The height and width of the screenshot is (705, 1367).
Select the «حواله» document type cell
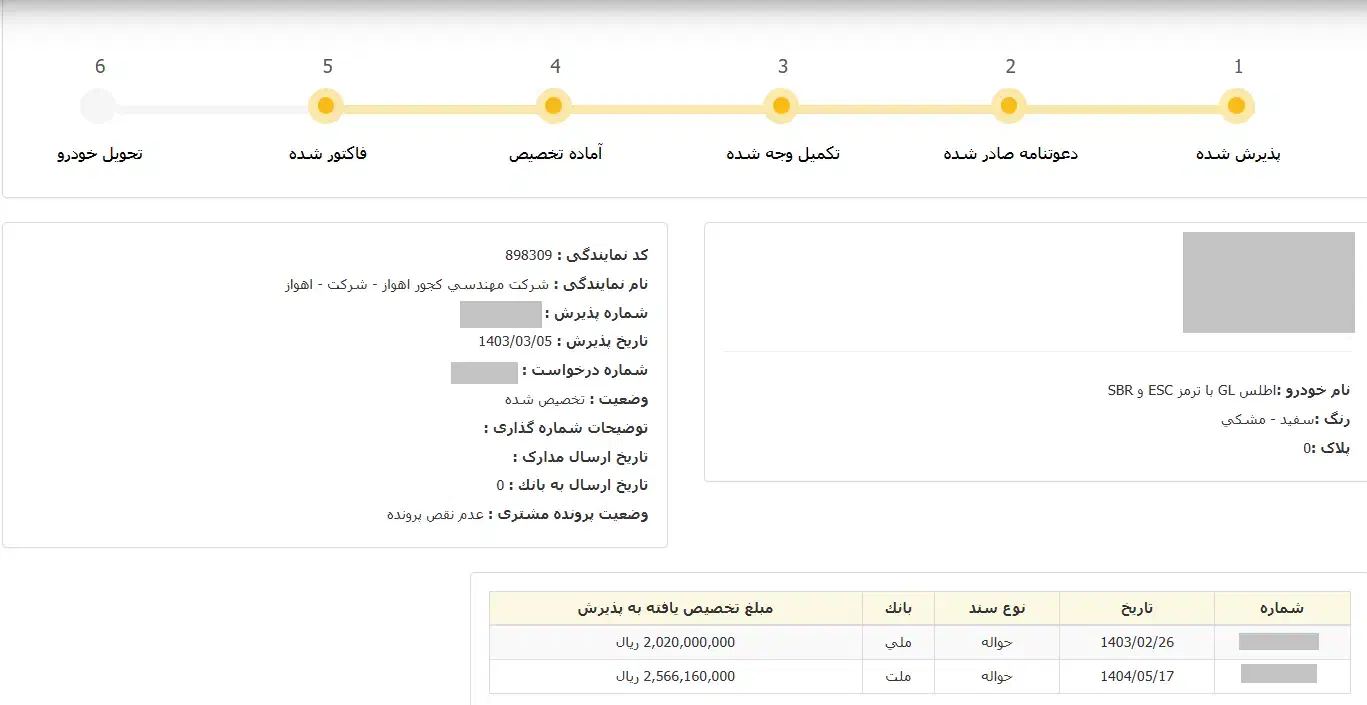point(994,642)
